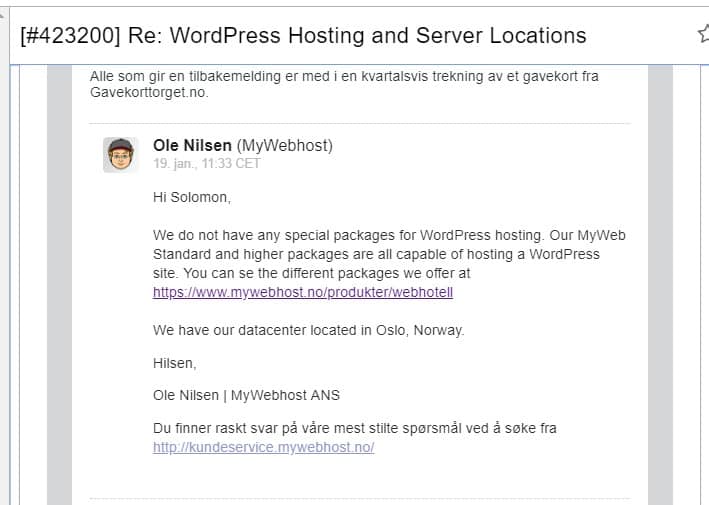
Task: Click the scroll-up arrow at window's left edge
Action: pyautogui.click(x=2, y=15)
